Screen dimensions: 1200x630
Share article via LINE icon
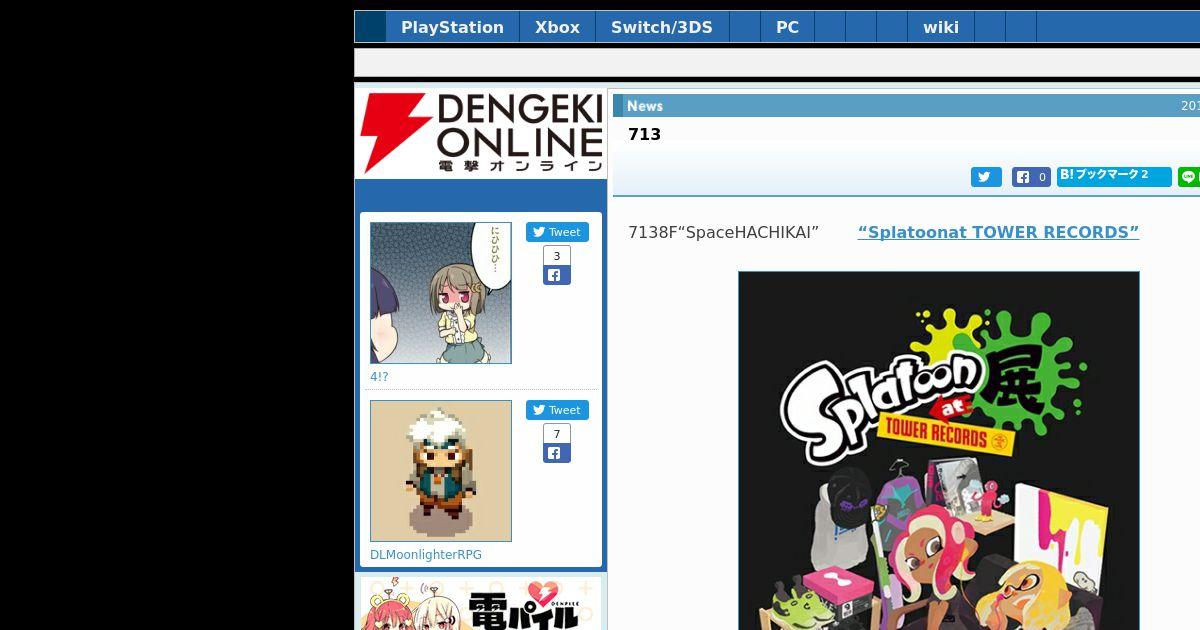1189,177
